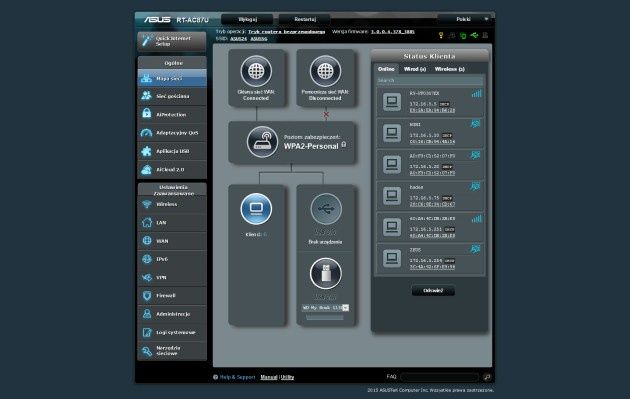Click the ASUS56 SSID link

(259, 39)
